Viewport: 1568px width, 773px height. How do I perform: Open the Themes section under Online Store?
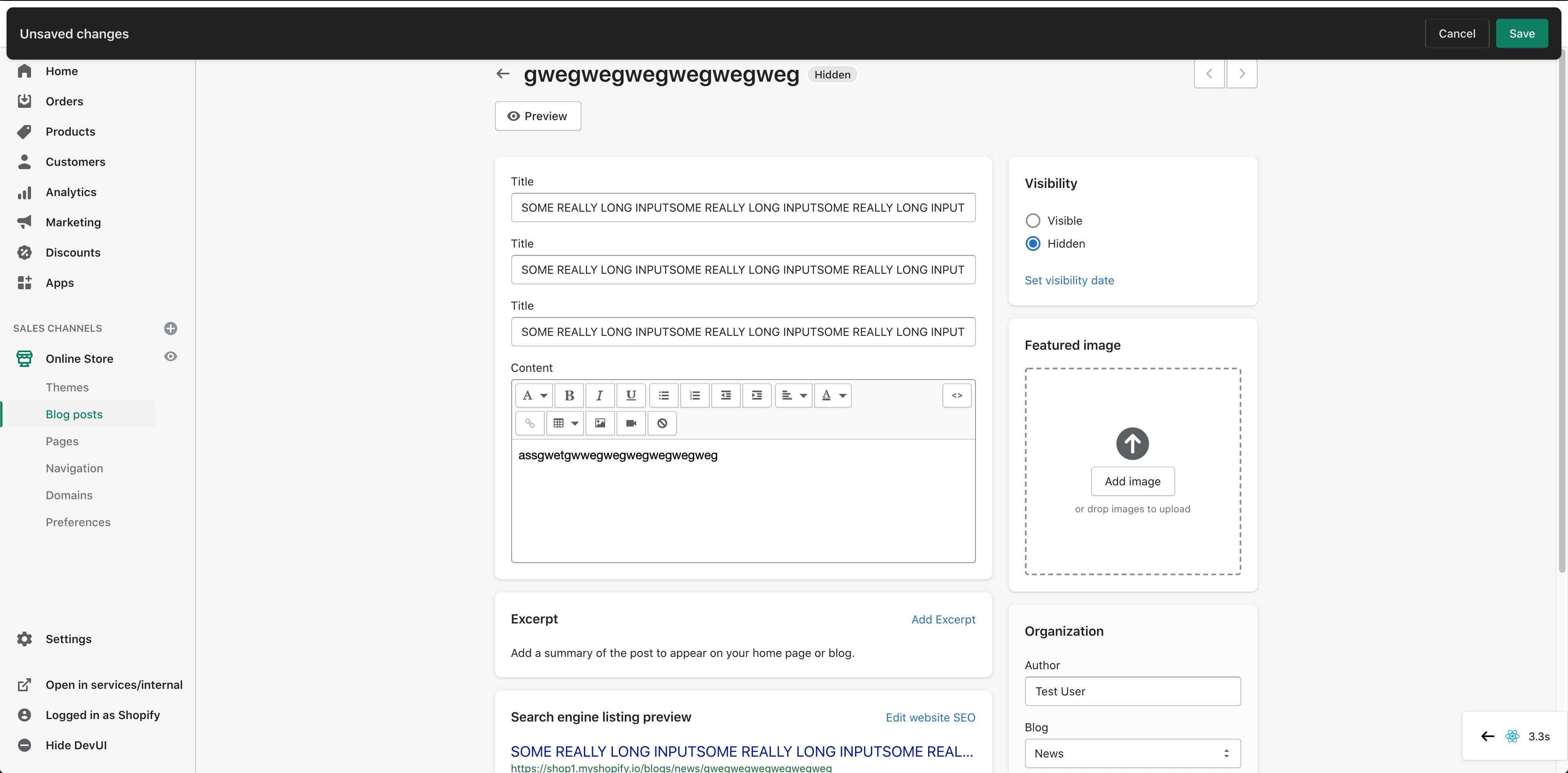[67, 387]
